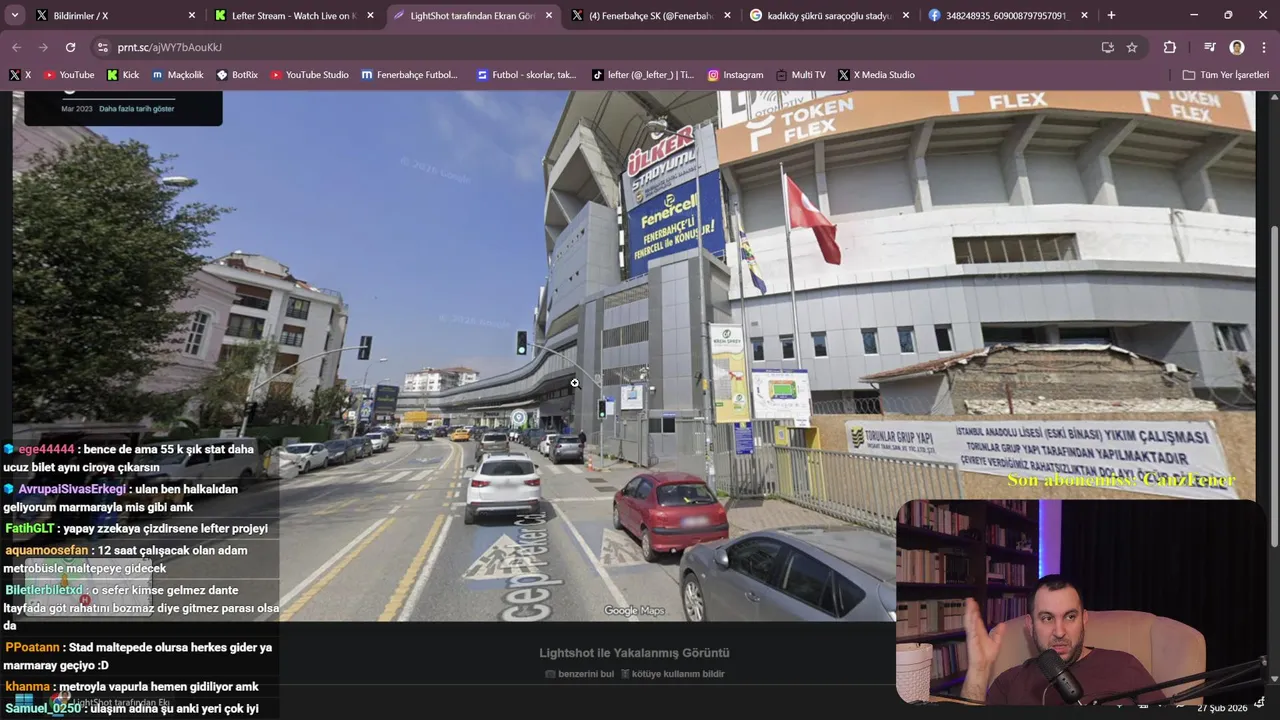Screen dimensions: 1280x720
Task: Expand the Tüm Yer İşaretleri folder
Action: (1225, 75)
